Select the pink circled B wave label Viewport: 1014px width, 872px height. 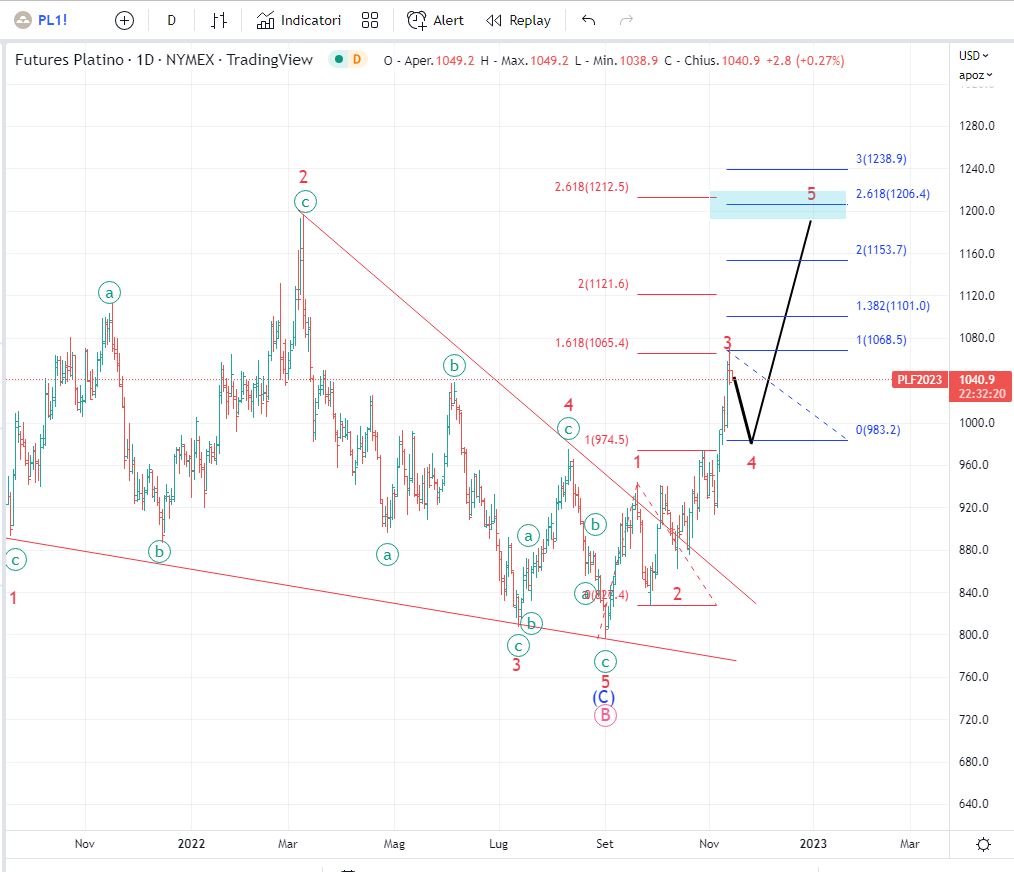(605, 715)
